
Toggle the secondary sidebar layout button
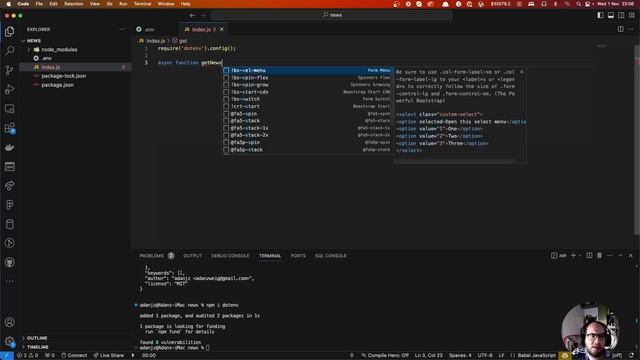621,15
